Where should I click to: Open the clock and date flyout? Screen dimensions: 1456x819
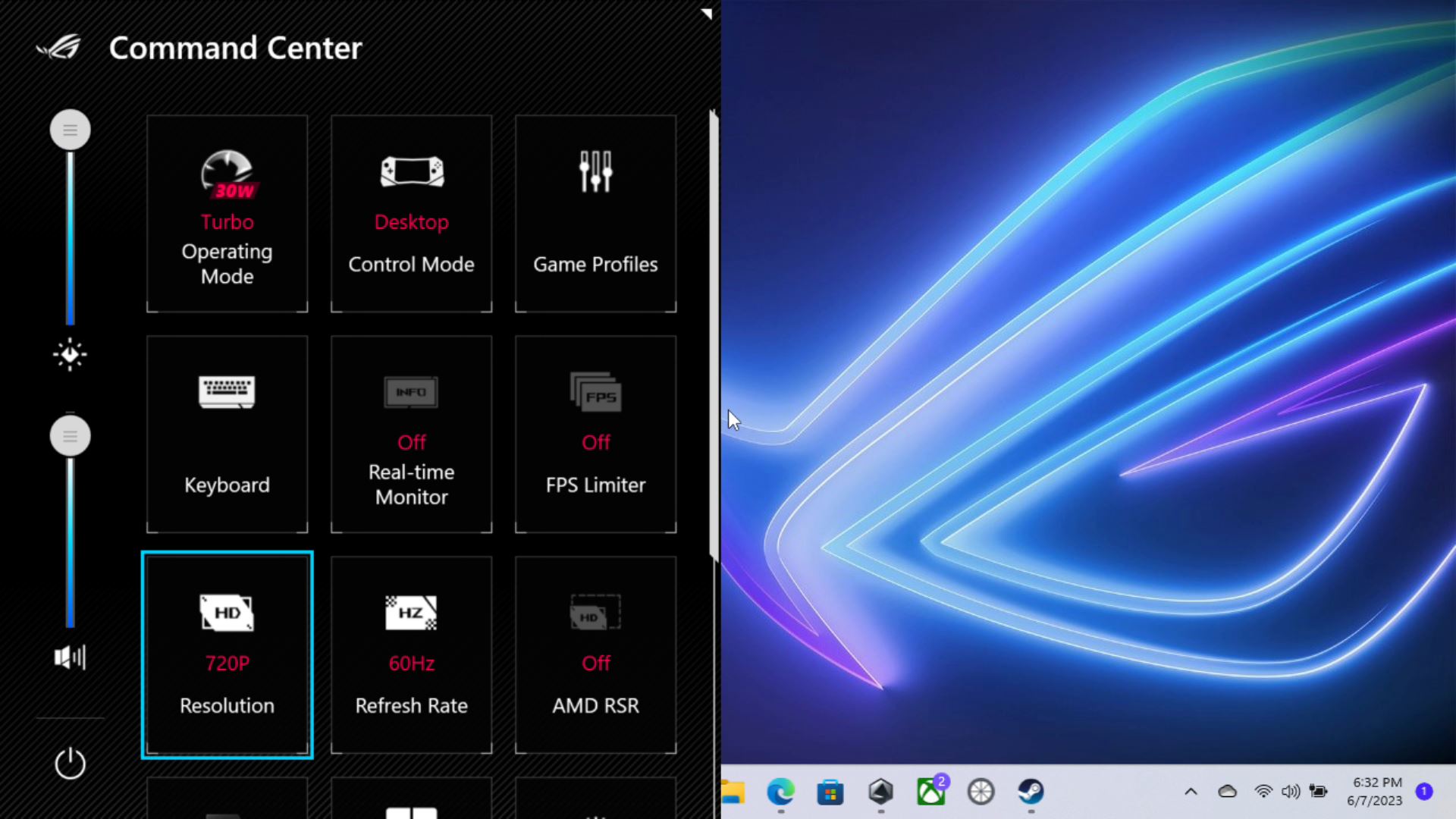point(1376,792)
